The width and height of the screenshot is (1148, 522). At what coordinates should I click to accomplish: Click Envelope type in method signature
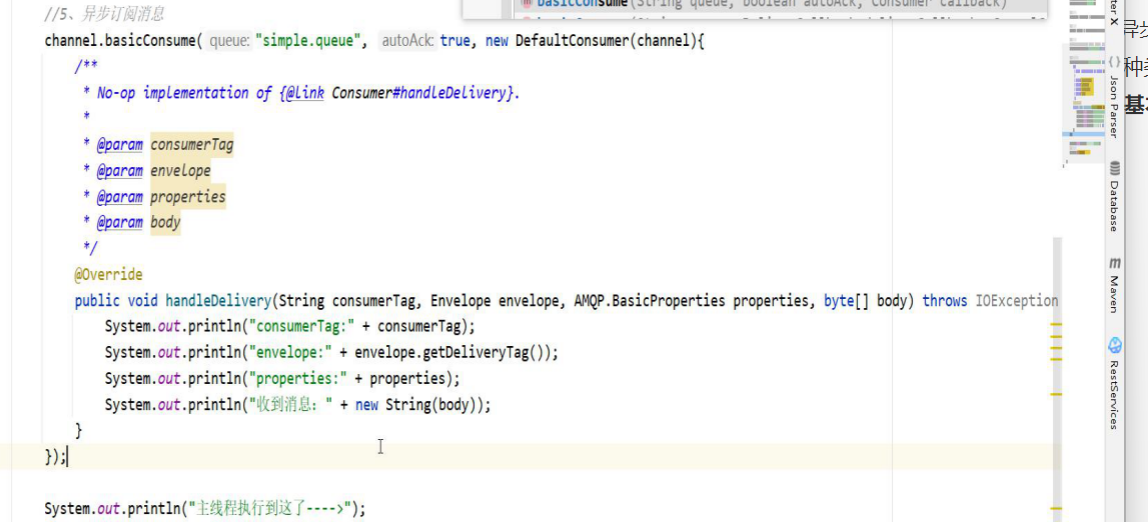click(x=461, y=300)
